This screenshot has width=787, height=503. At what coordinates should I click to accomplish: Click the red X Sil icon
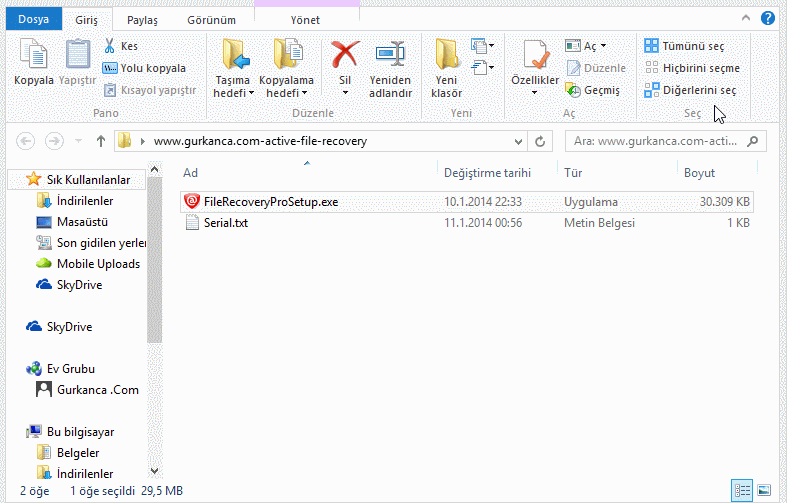345,54
